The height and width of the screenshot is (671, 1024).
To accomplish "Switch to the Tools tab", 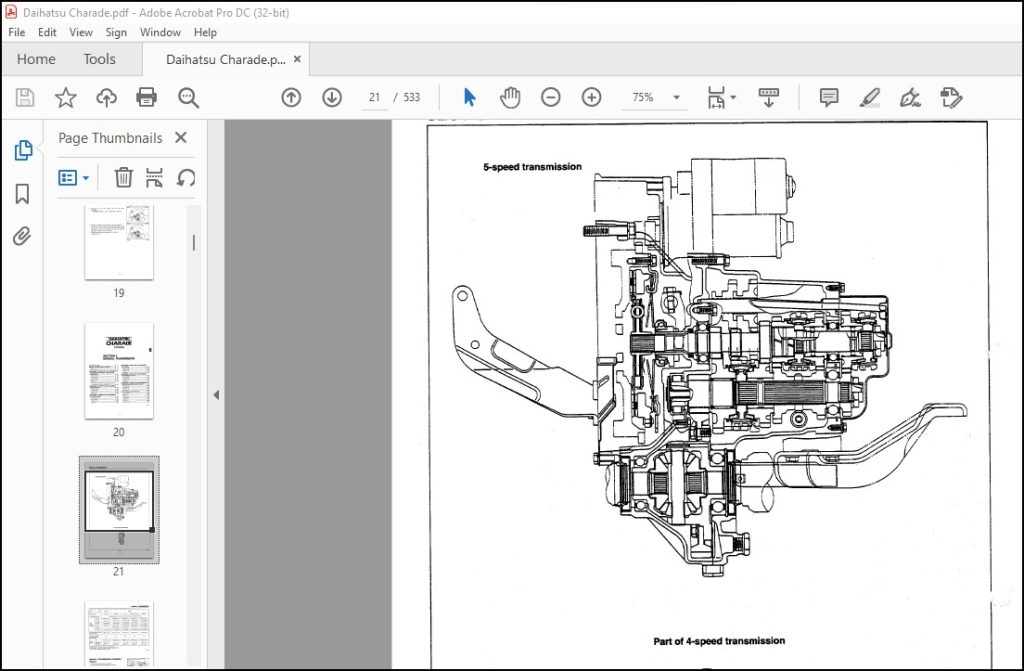I will [99, 59].
